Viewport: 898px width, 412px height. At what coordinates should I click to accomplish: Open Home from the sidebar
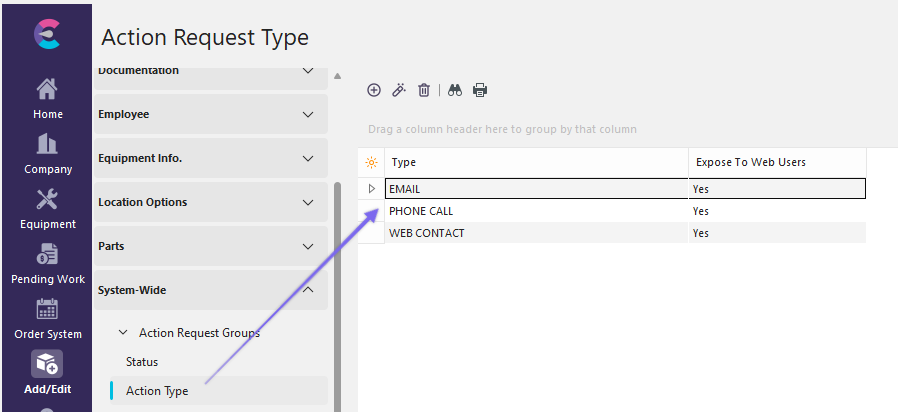coord(47,99)
